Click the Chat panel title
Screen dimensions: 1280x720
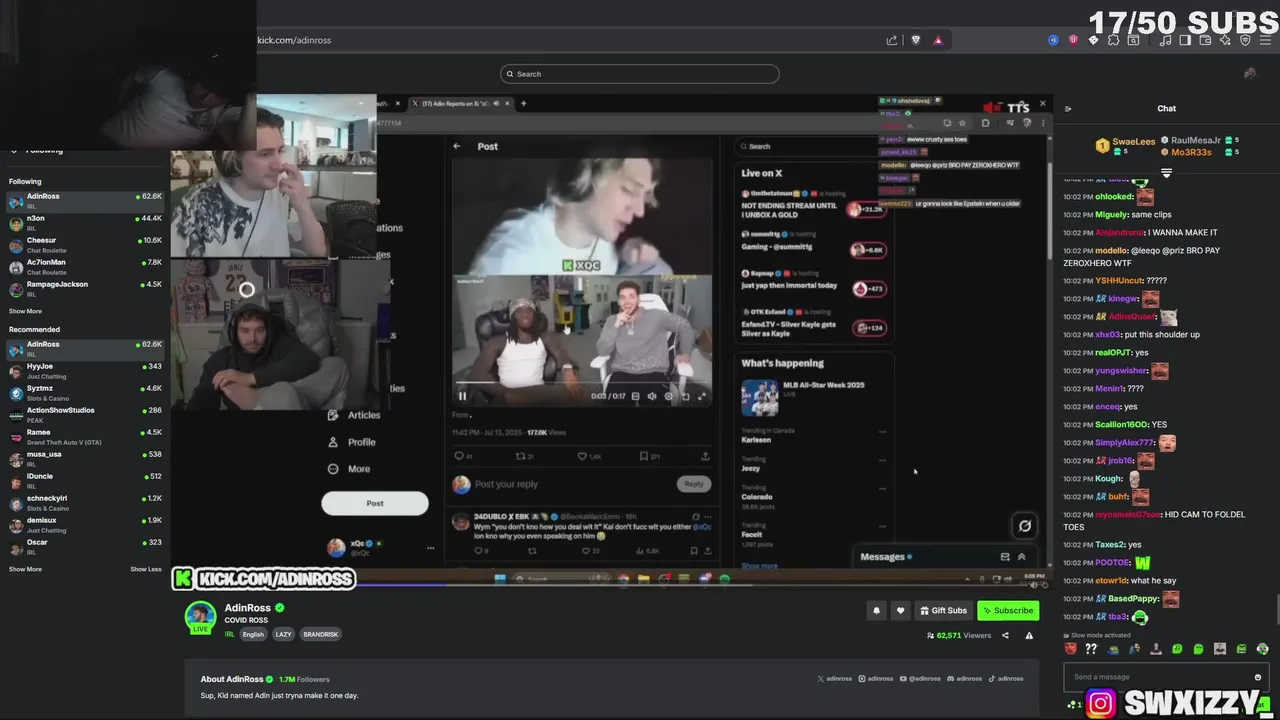tap(1166, 108)
